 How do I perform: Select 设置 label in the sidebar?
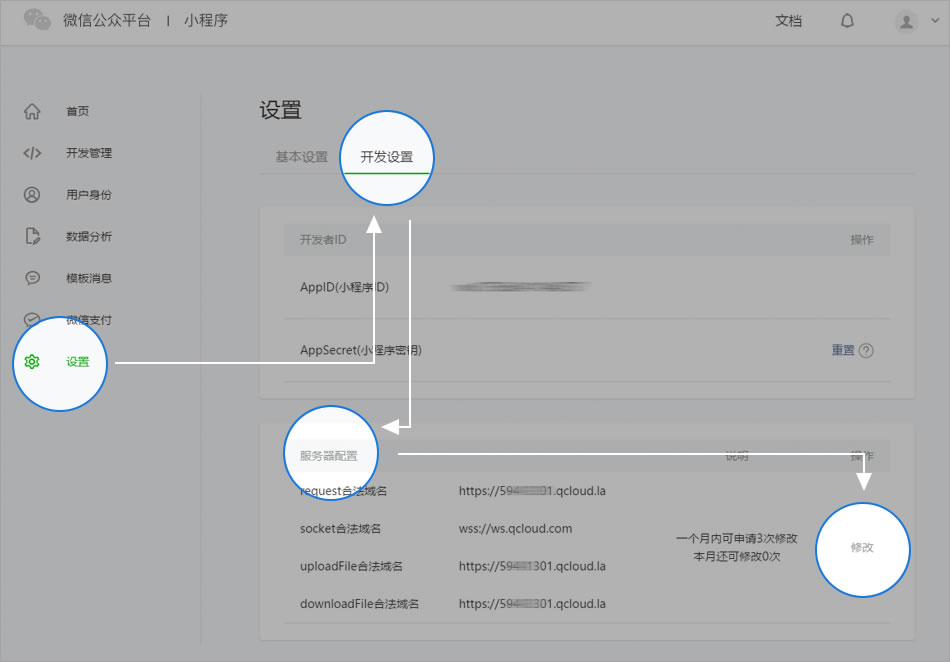point(78,362)
